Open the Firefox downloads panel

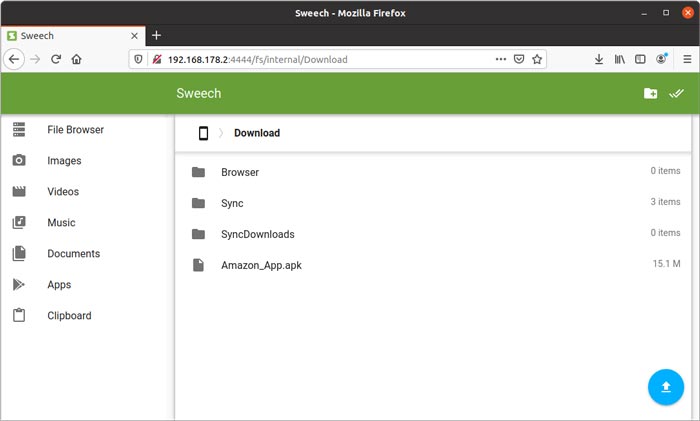tap(599, 59)
